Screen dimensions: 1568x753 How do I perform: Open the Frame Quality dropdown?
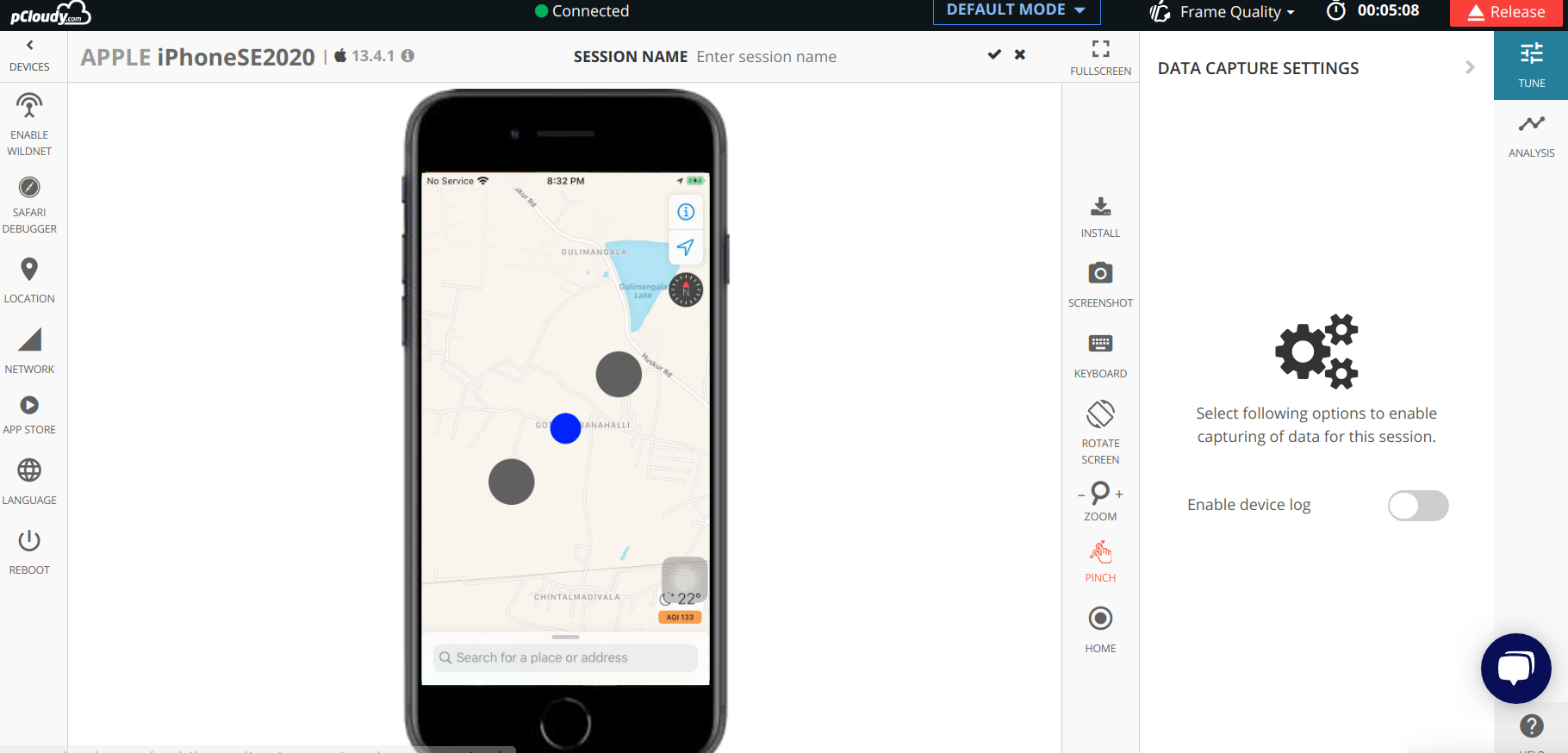pos(1223,11)
